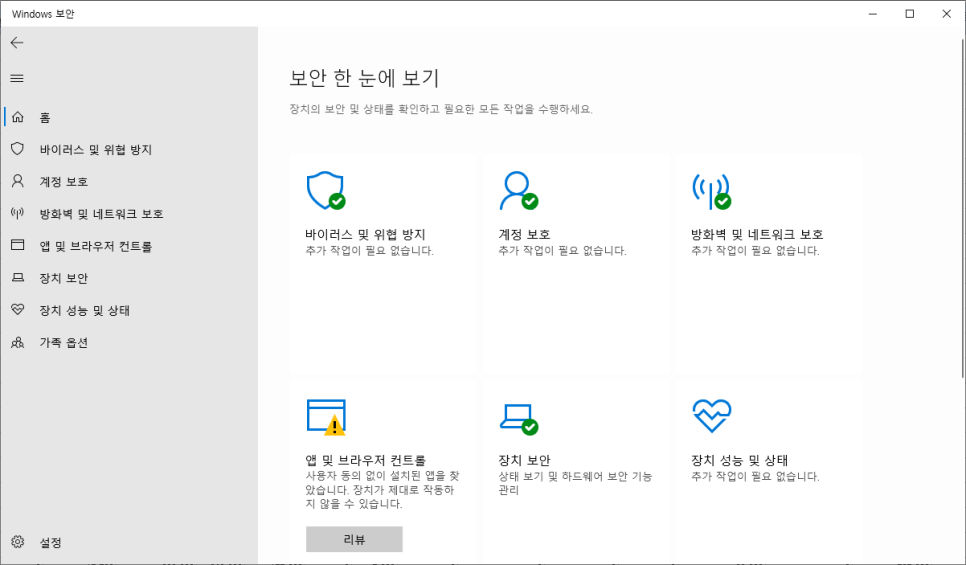Select 방화벽 및 네트워크 보호 in the sidebar
966x565 pixels.
(x=101, y=214)
